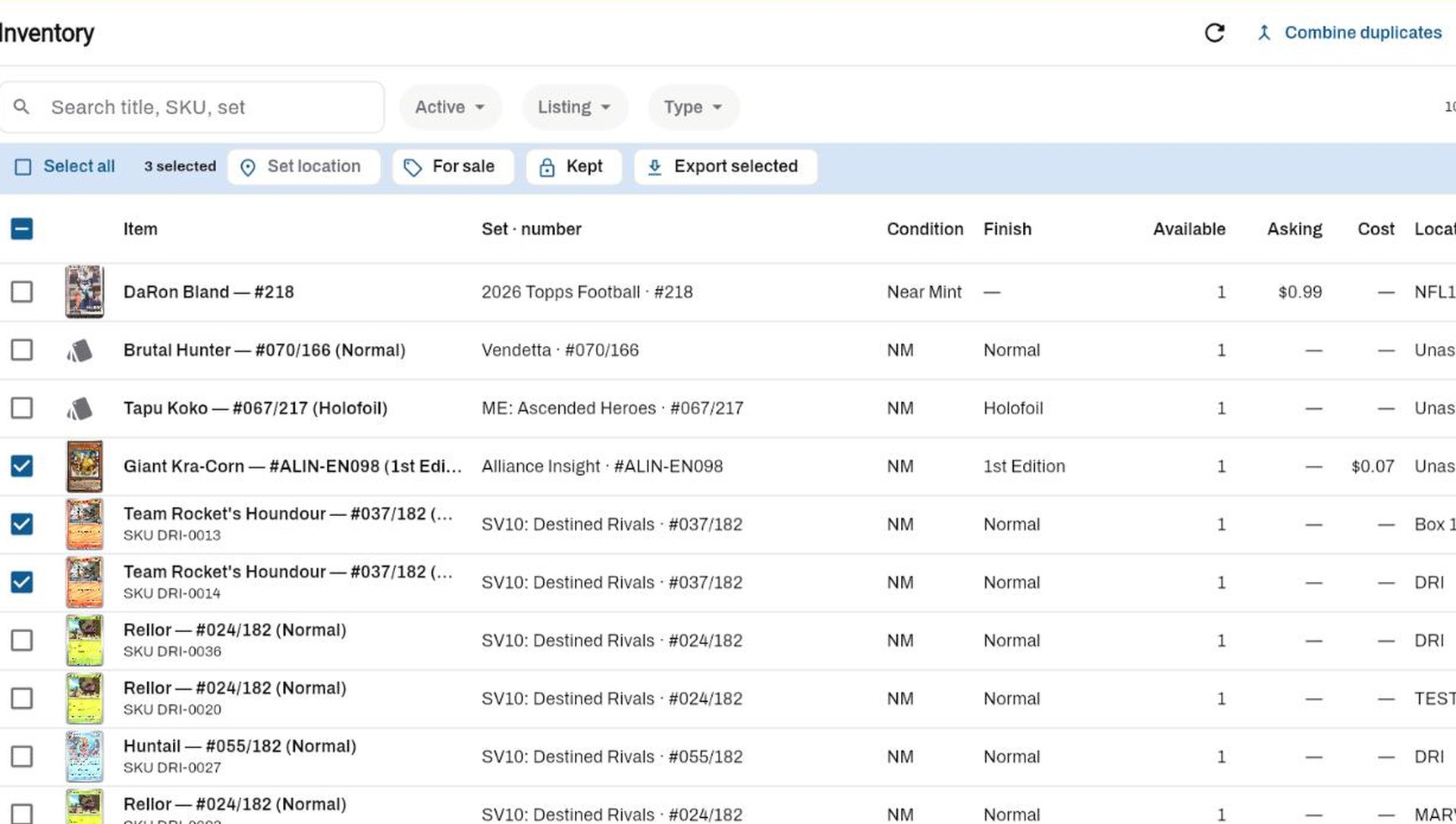Click Select all label
The height and width of the screenshot is (824, 1456).
point(79,166)
